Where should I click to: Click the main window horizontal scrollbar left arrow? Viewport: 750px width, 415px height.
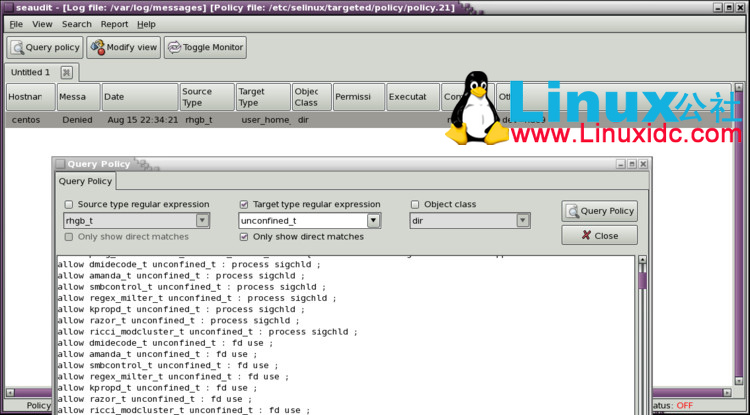10,393
